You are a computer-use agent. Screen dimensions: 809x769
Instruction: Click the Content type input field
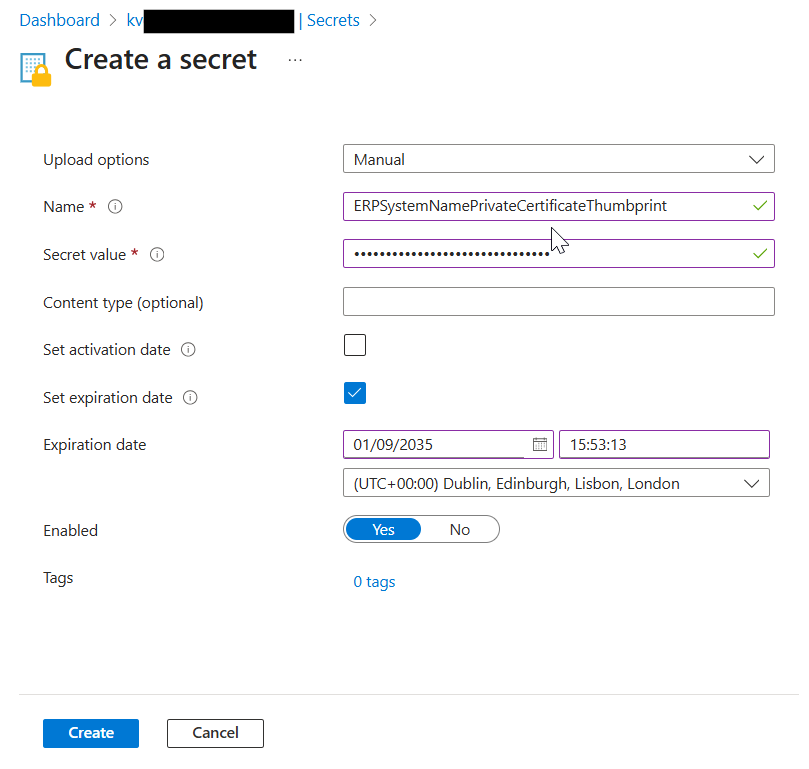tap(559, 302)
